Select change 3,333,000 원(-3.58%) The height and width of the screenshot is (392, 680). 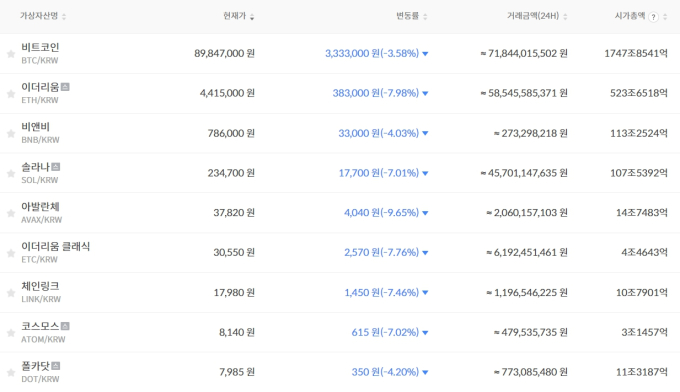tap(372, 53)
